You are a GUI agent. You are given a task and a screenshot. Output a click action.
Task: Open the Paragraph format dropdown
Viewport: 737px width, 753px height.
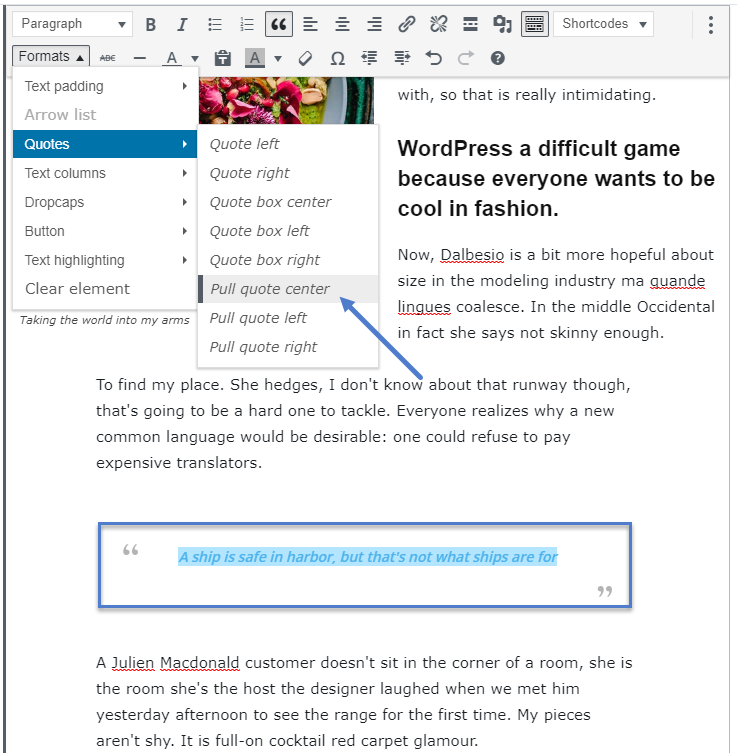pos(72,24)
